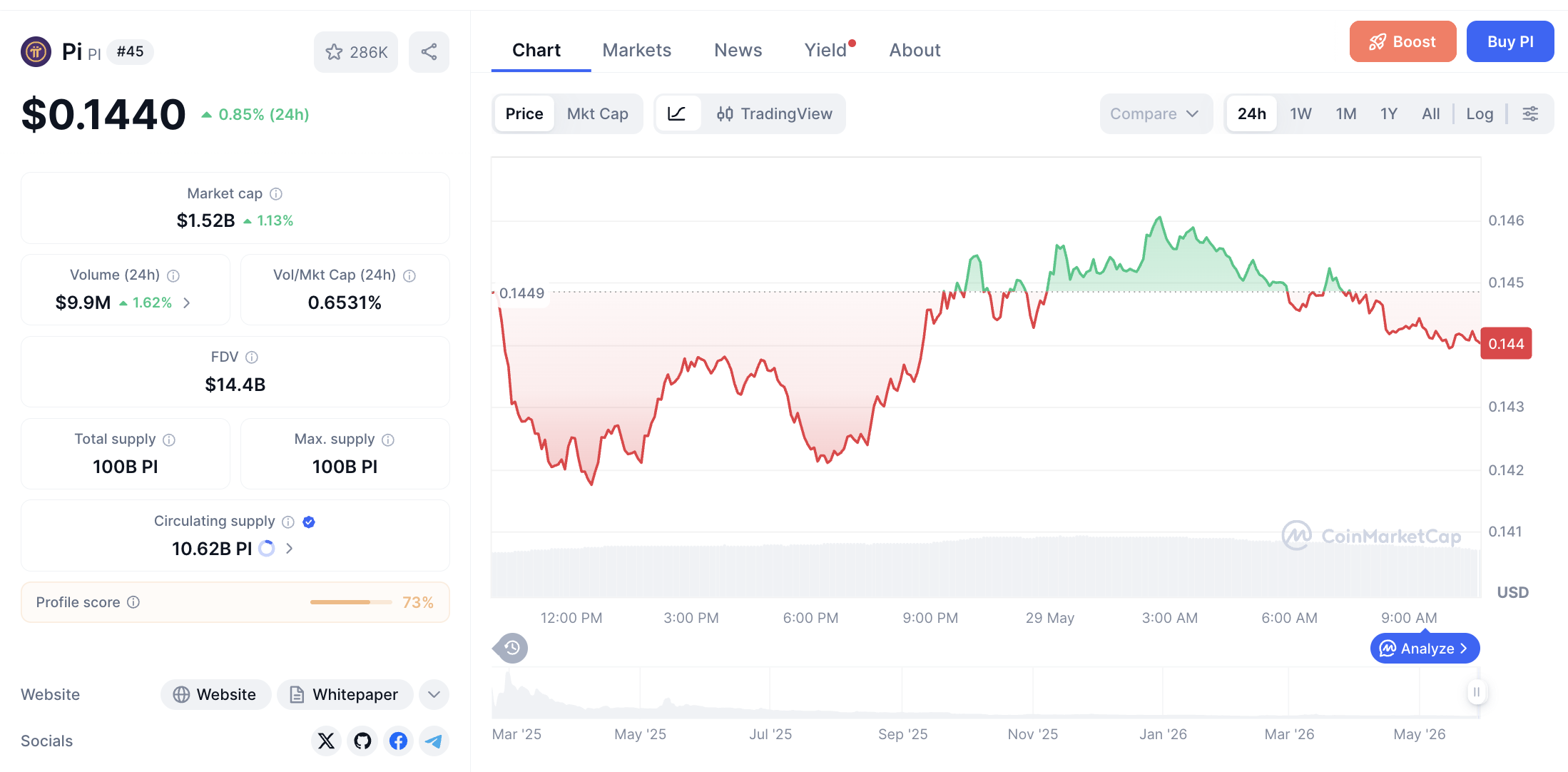Open Total supply info icon
The height and width of the screenshot is (772, 1568).
(x=169, y=440)
